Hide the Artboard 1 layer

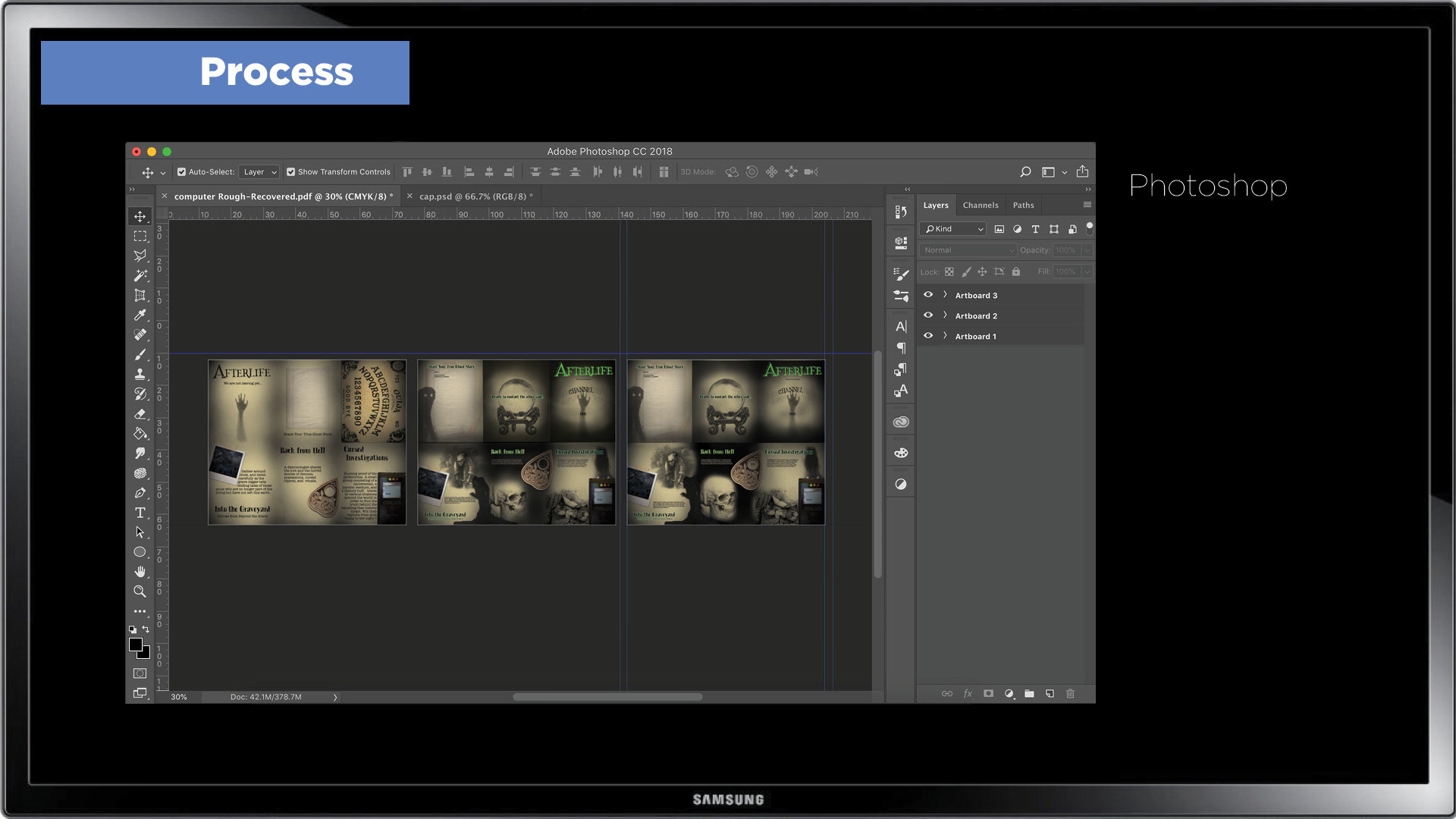928,336
